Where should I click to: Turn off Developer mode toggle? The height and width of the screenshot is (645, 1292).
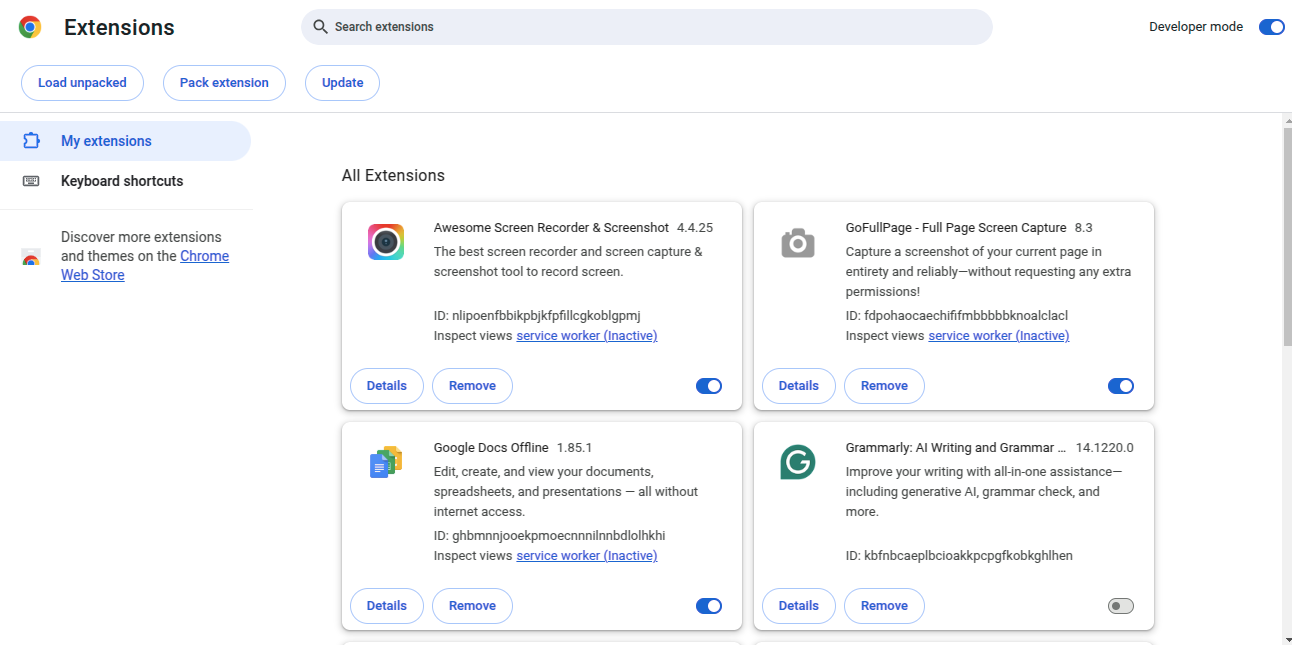1271,27
